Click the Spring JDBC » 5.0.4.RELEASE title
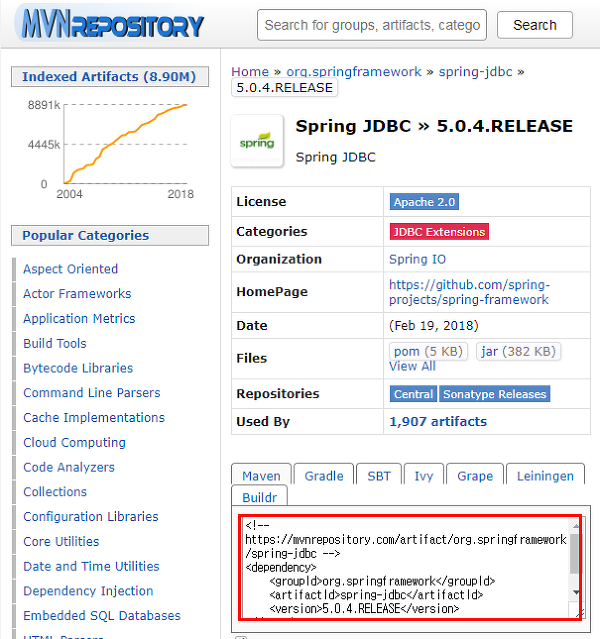 434,126
